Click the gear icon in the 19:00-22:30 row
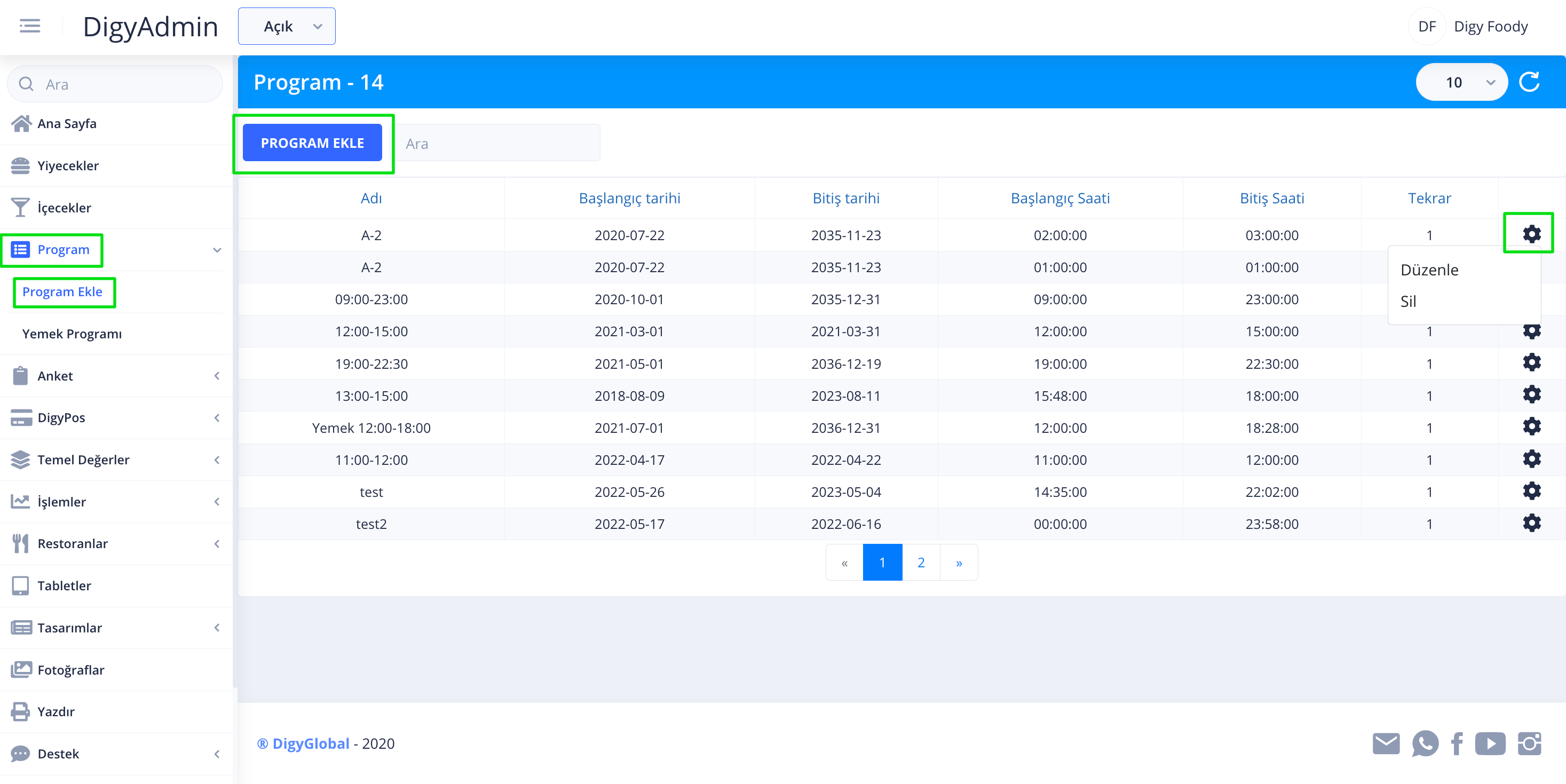This screenshot has height=784, width=1566. pos(1531,363)
